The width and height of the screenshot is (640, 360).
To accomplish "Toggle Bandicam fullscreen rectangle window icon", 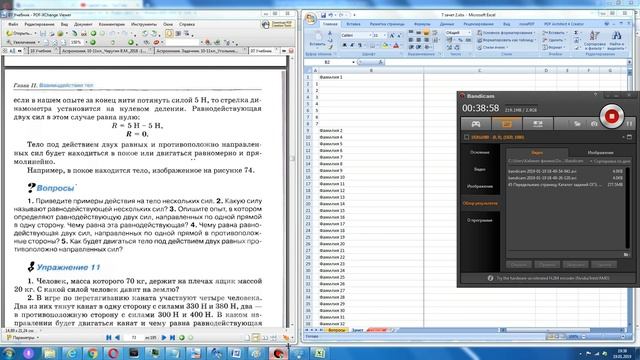I will pos(629,137).
